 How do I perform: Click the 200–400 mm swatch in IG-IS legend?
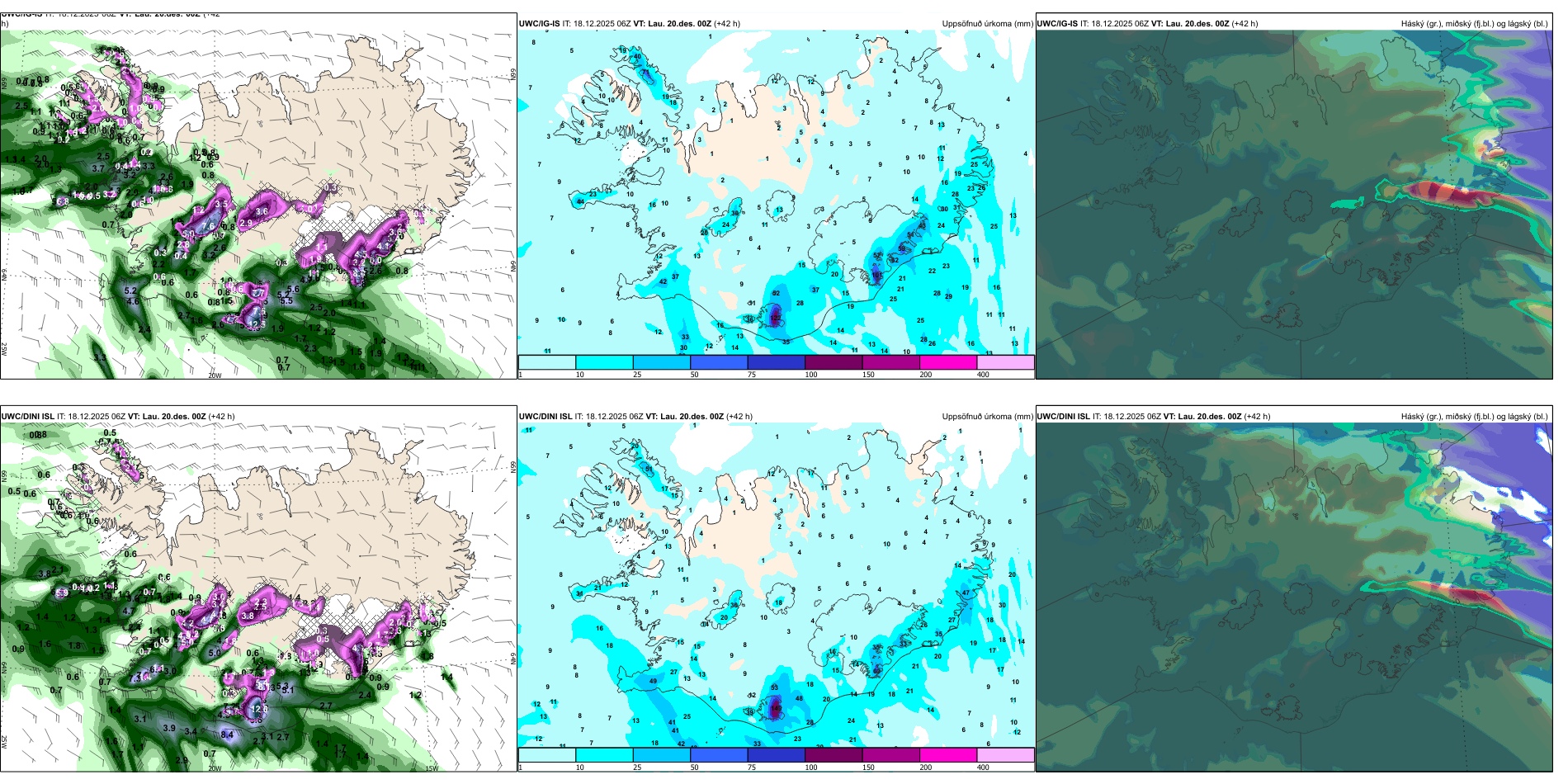(x=948, y=362)
